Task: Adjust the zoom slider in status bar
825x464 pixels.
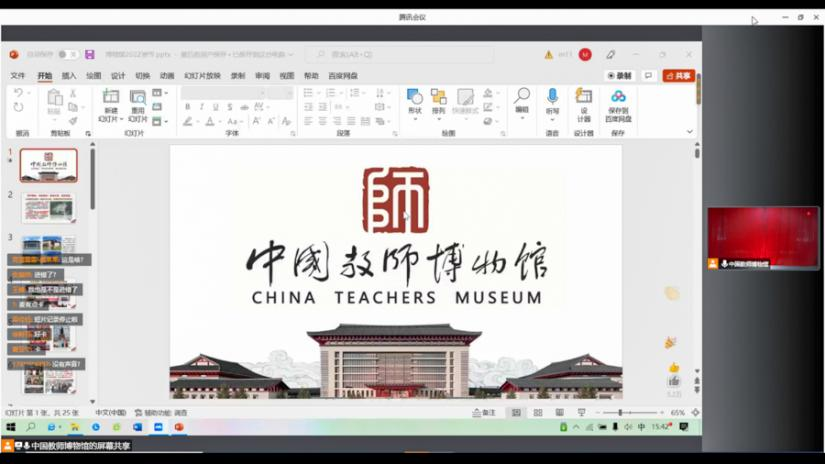Action: click(x=620, y=412)
